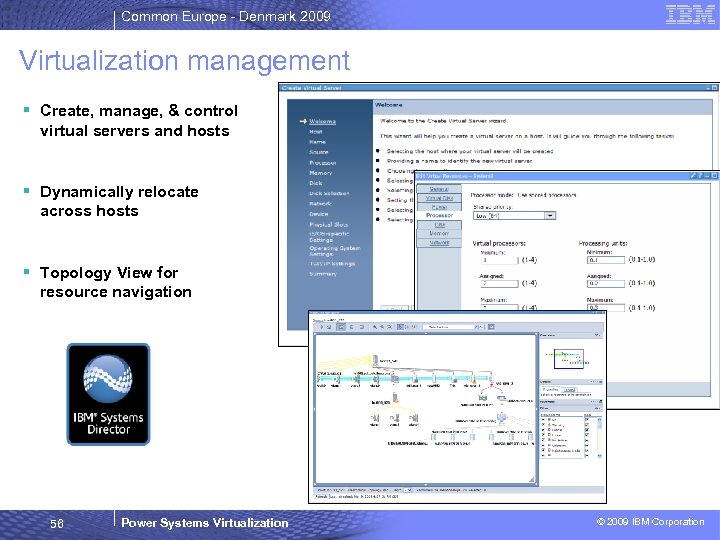Switch to Virtual Disks tab
This screenshot has width=720, height=540.
click(x=439, y=198)
